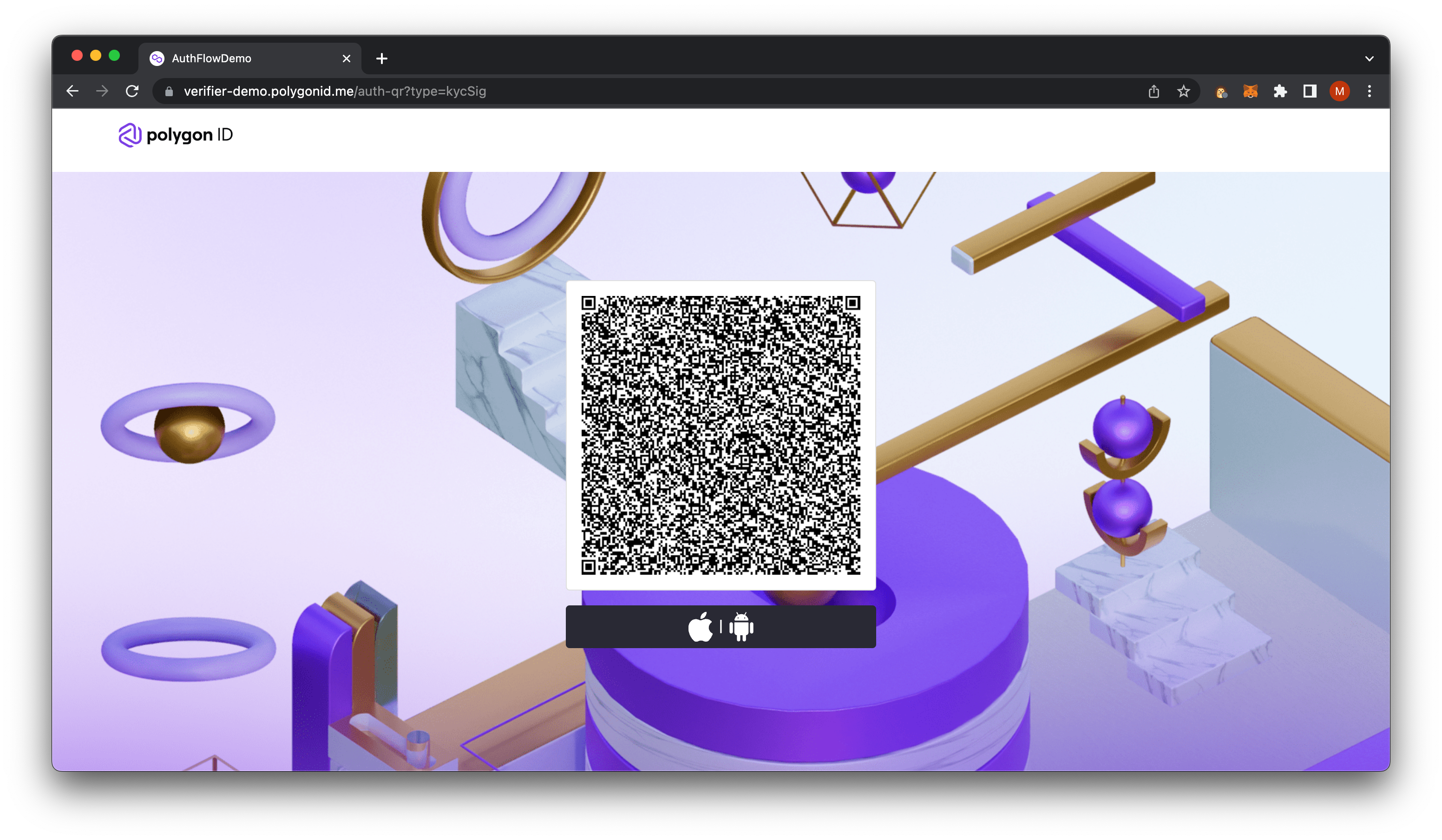Reload the current page
The image size is (1442, 840).
point(132,91)
